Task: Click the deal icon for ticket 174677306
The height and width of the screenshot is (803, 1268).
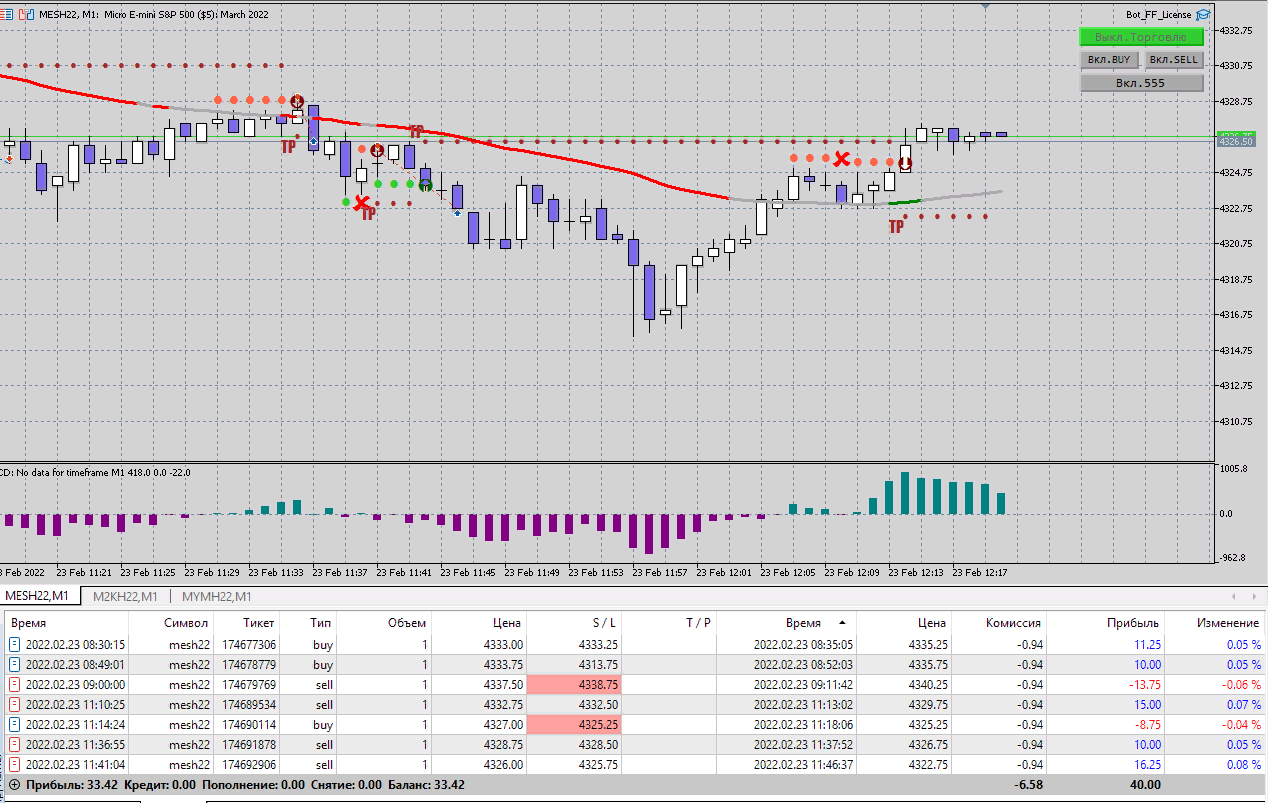Action: (x=14, y=645)
